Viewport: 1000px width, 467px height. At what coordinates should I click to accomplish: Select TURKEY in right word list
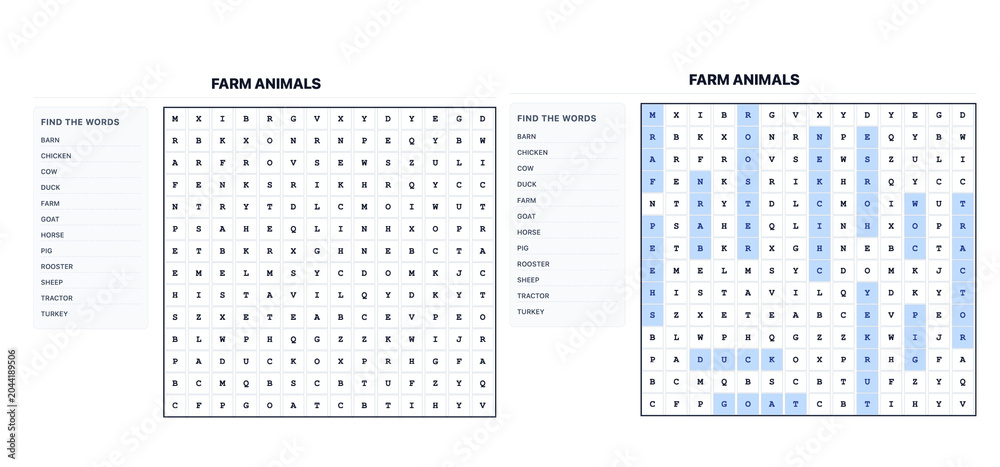click(x=531, y=311)
